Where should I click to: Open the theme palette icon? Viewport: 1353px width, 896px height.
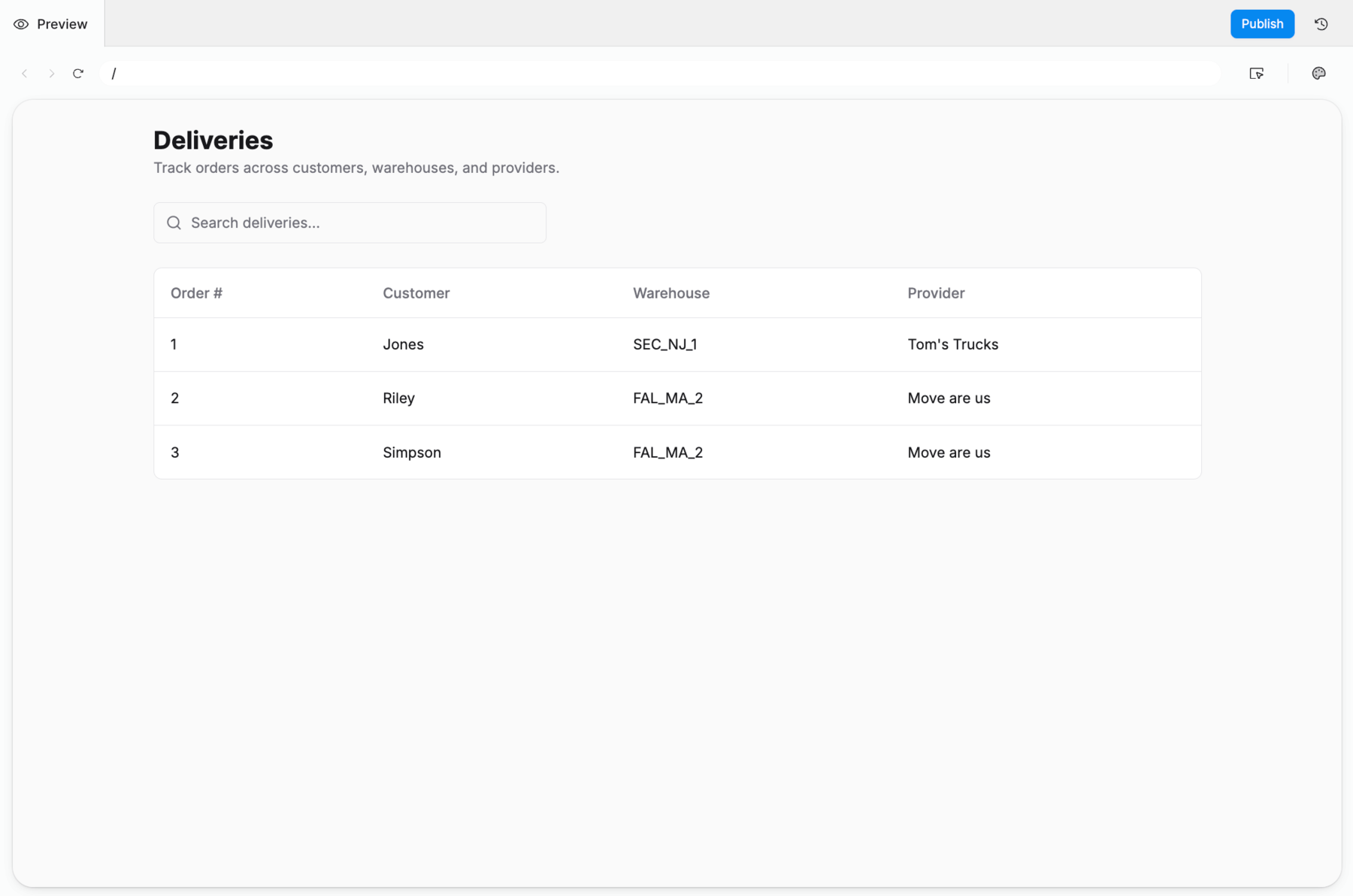(x=1318, y=74)
